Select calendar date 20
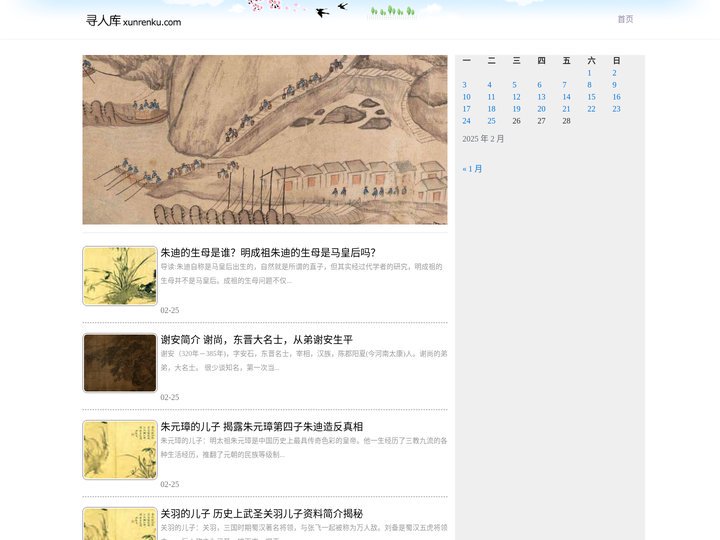The height and width of the screenshot is (540, 720). pos(541,109)
